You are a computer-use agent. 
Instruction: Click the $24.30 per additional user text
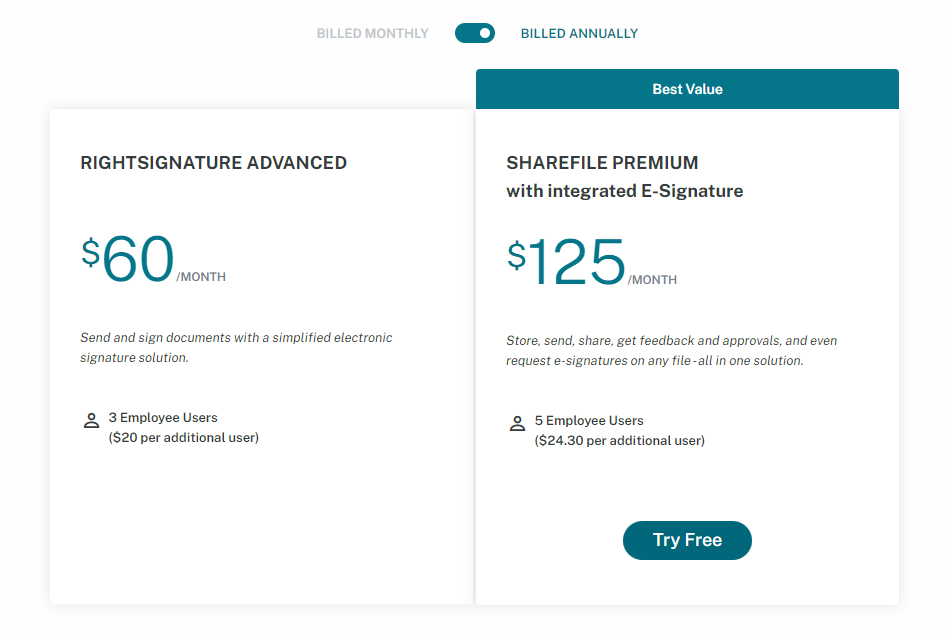pyautogui.click(x=619, y=440)
